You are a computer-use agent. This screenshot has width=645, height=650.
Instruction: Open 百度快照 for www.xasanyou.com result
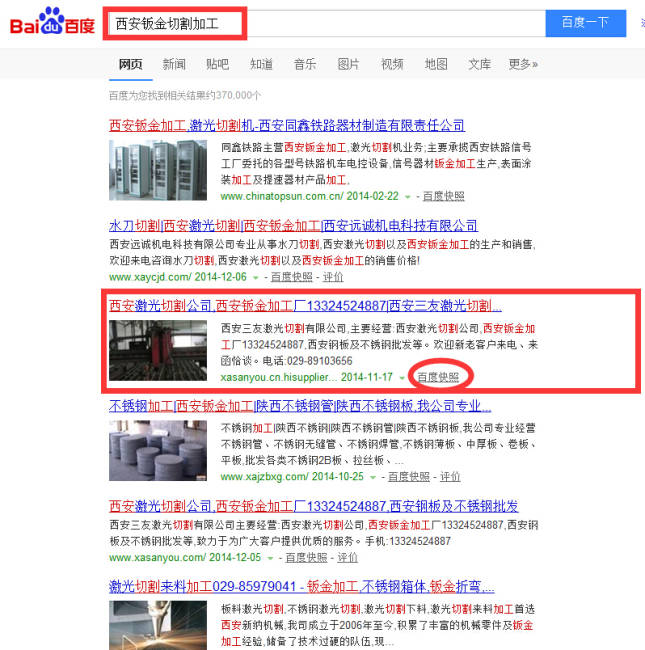pyautogui.click(x=306, y=558)
